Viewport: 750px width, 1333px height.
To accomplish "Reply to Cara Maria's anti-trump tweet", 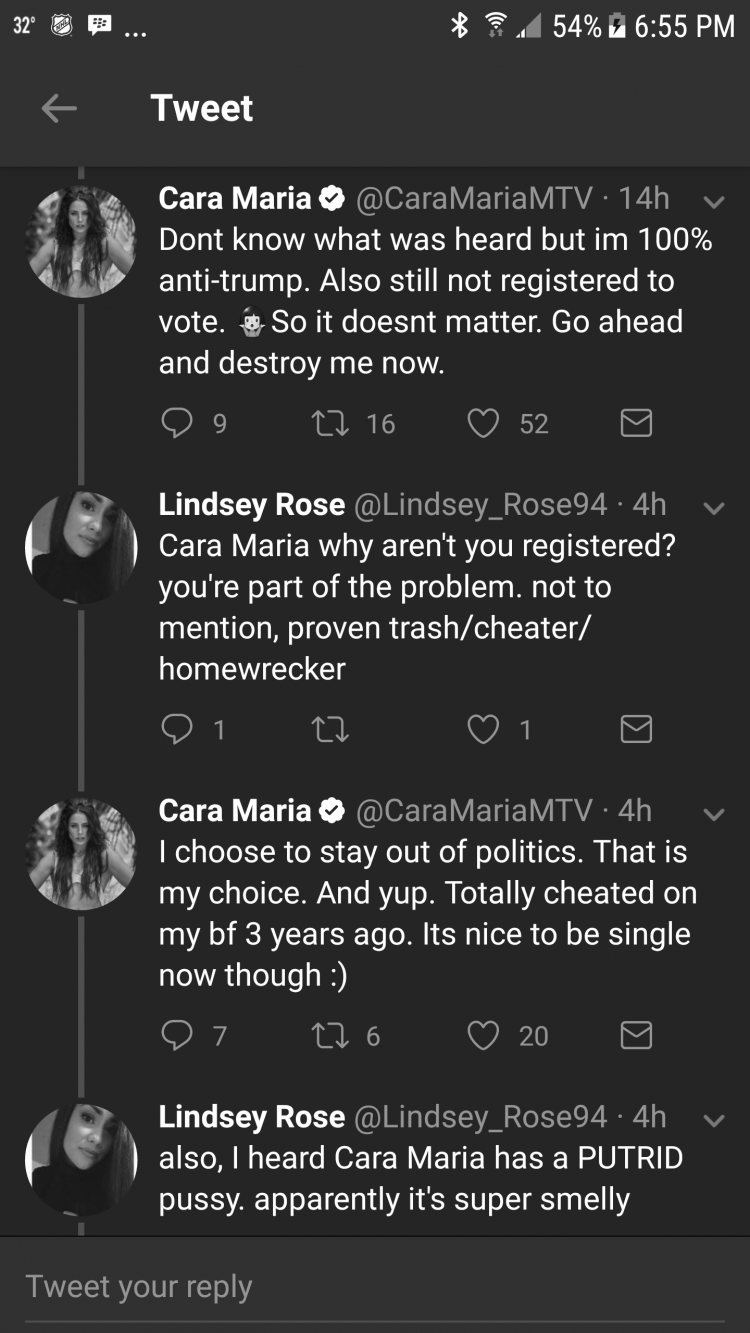I will pos(177,424).
